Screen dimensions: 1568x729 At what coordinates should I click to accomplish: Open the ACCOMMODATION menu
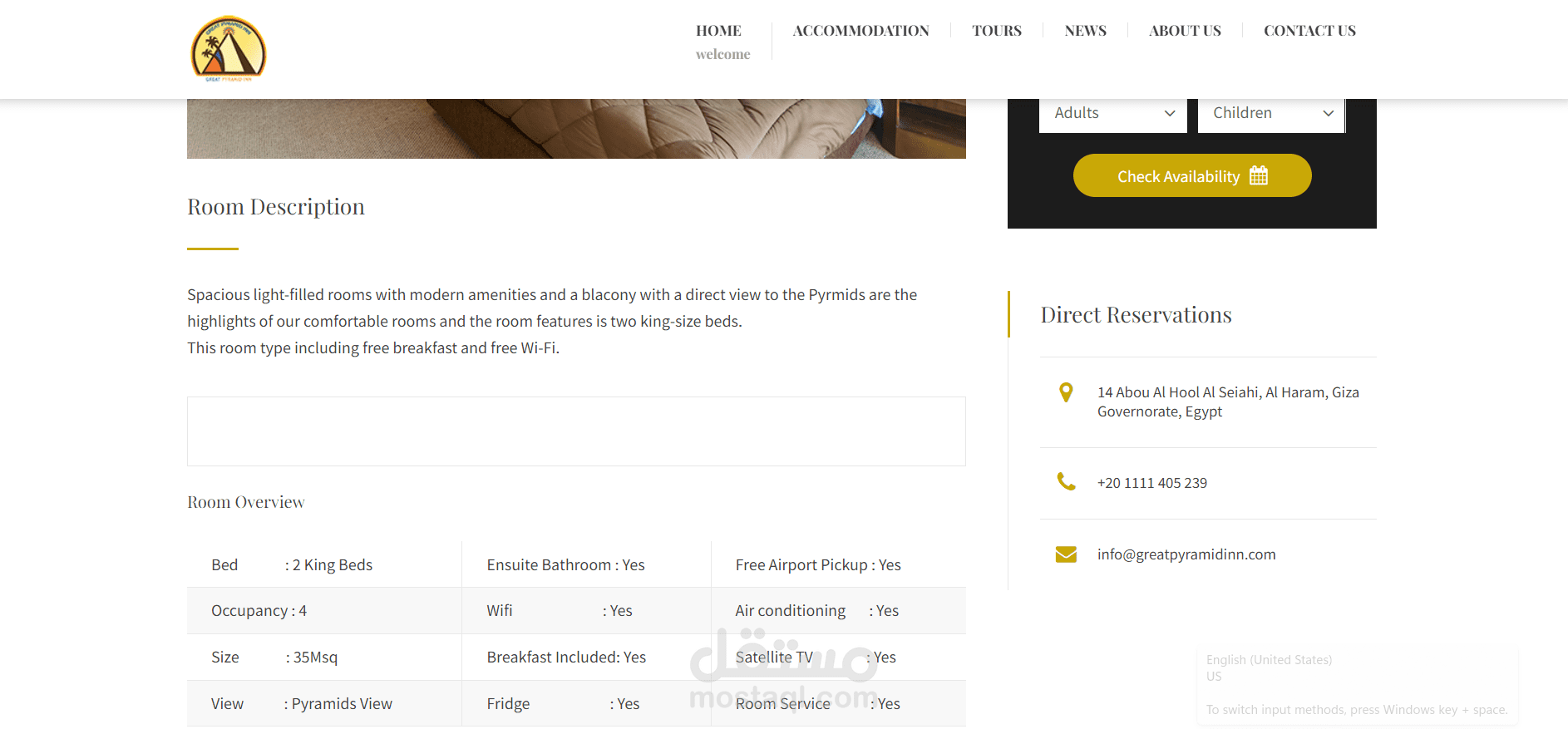[860, 31]
